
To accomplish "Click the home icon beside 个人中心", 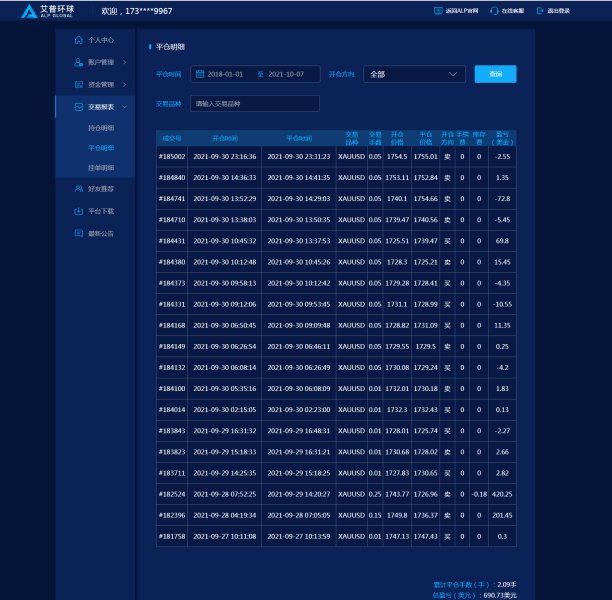I will click(78, 40).
